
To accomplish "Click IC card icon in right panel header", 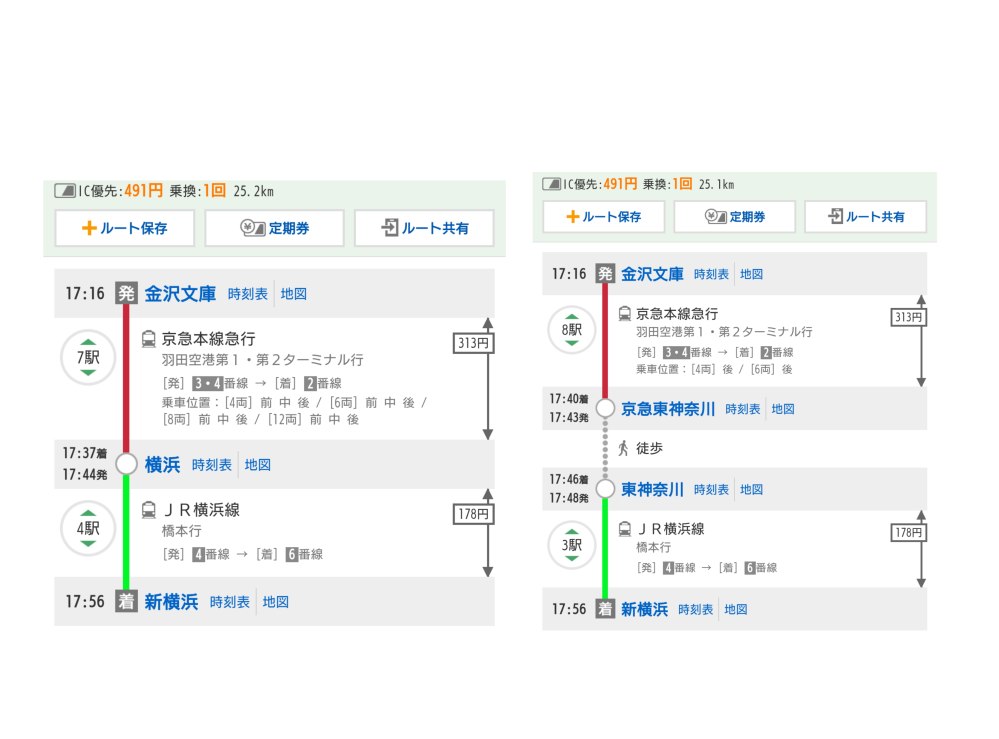I will pos(552,184).
